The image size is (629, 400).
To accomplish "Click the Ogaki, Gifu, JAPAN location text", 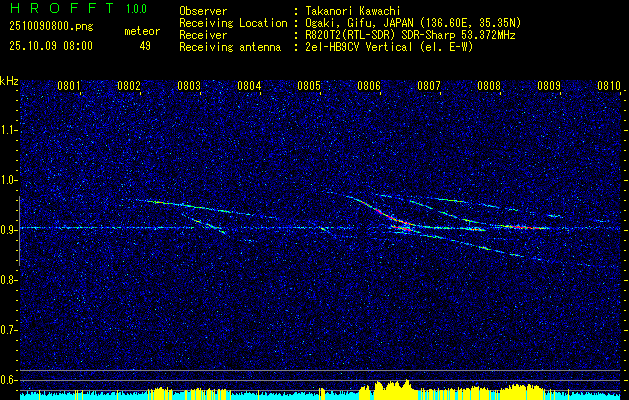I will (x=413, y=23).
